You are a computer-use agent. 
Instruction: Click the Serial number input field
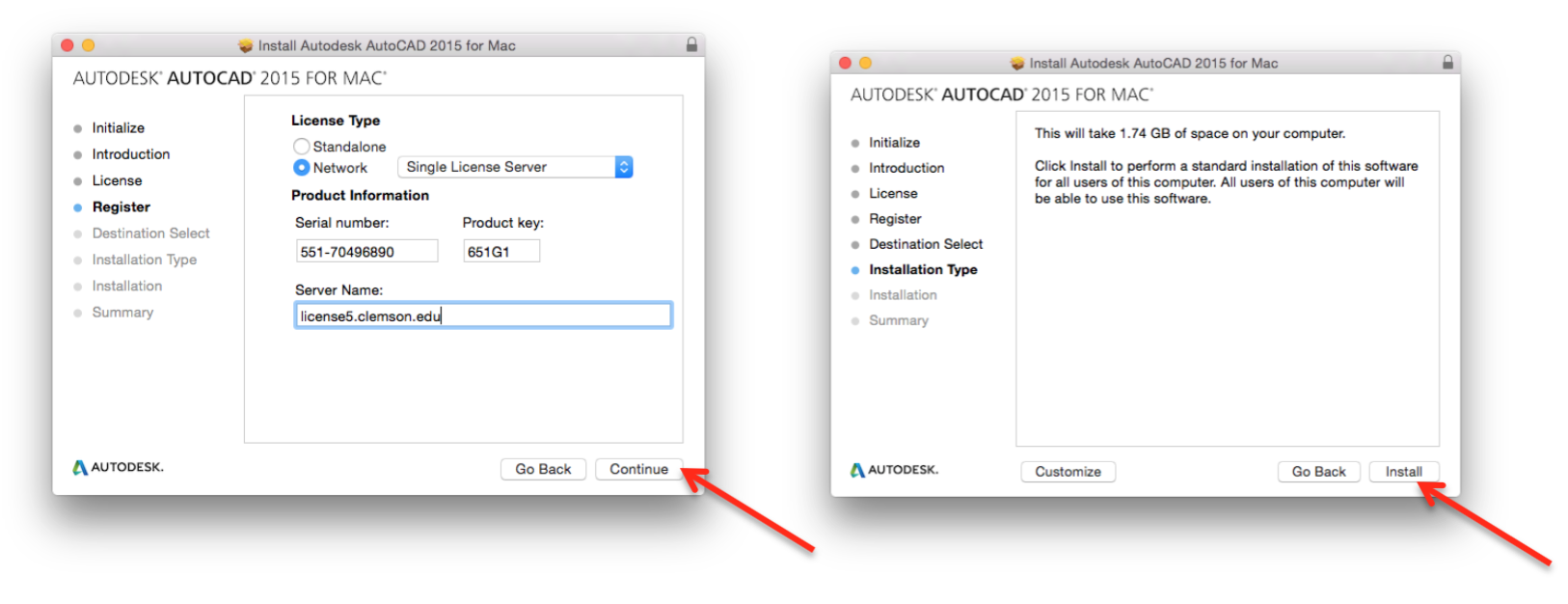366,252
